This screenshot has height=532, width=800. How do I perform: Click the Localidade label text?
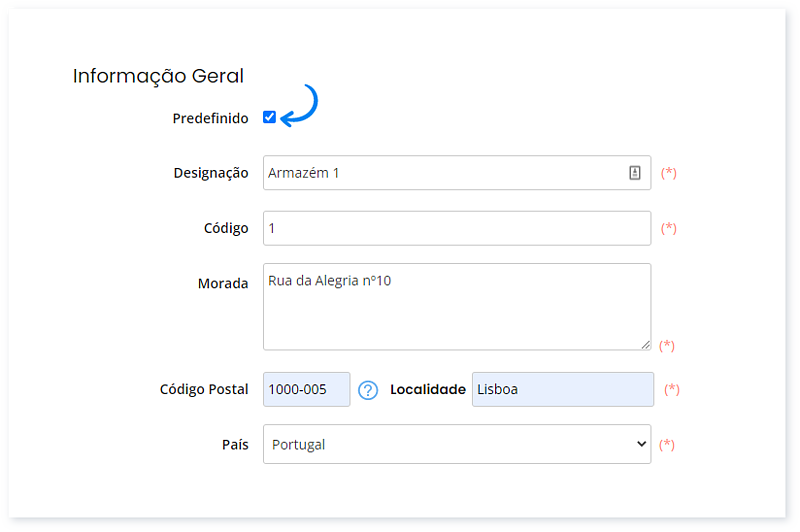428,390
